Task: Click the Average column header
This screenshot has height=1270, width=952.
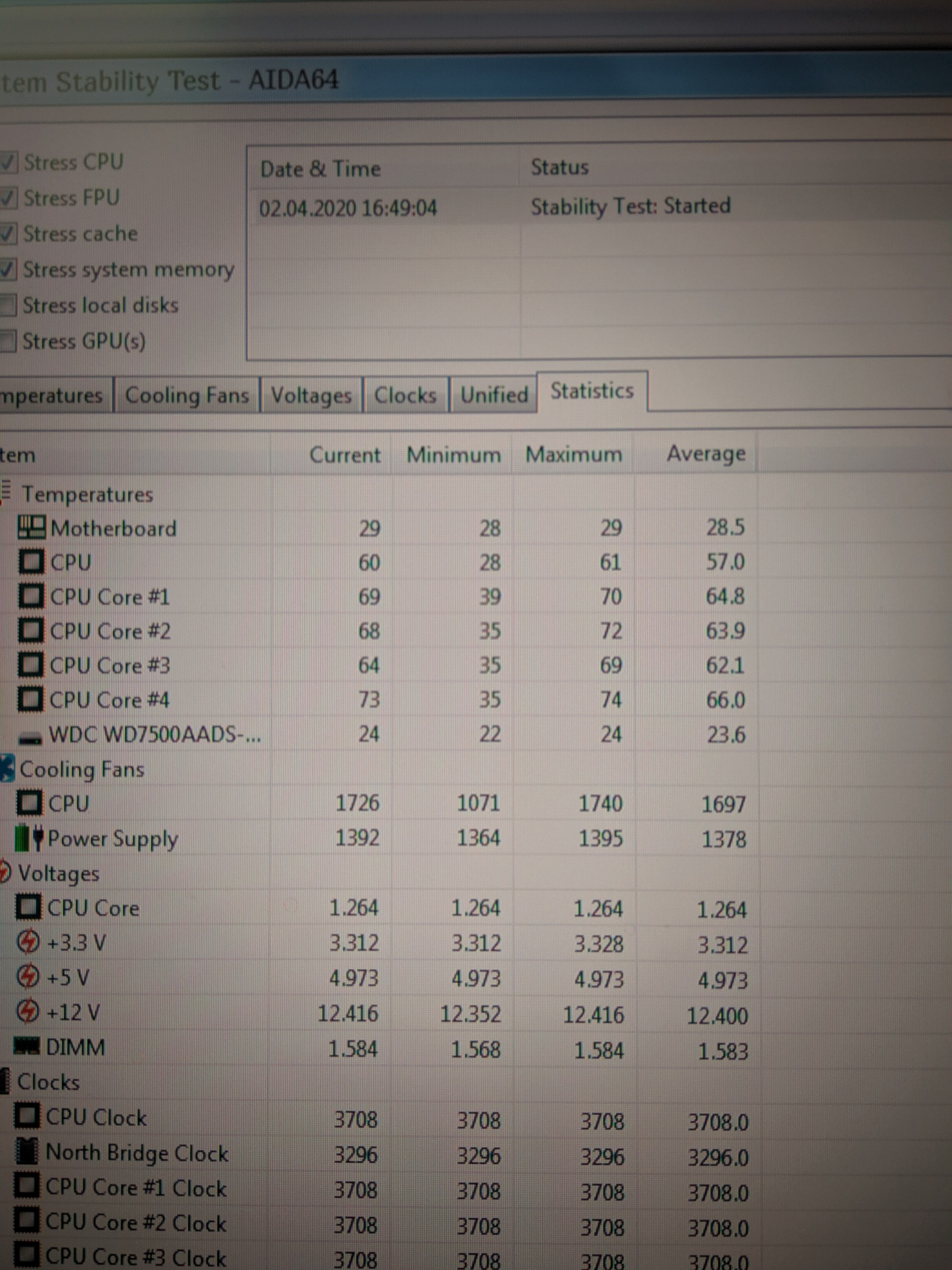Action: point(696,453)
